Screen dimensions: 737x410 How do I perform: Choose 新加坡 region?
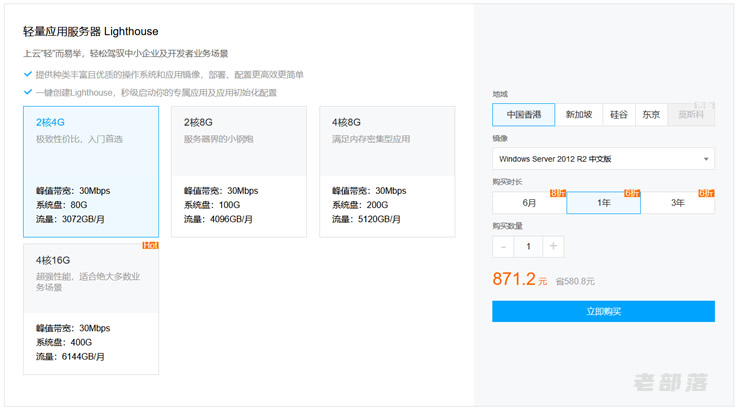tap(579, 115)
